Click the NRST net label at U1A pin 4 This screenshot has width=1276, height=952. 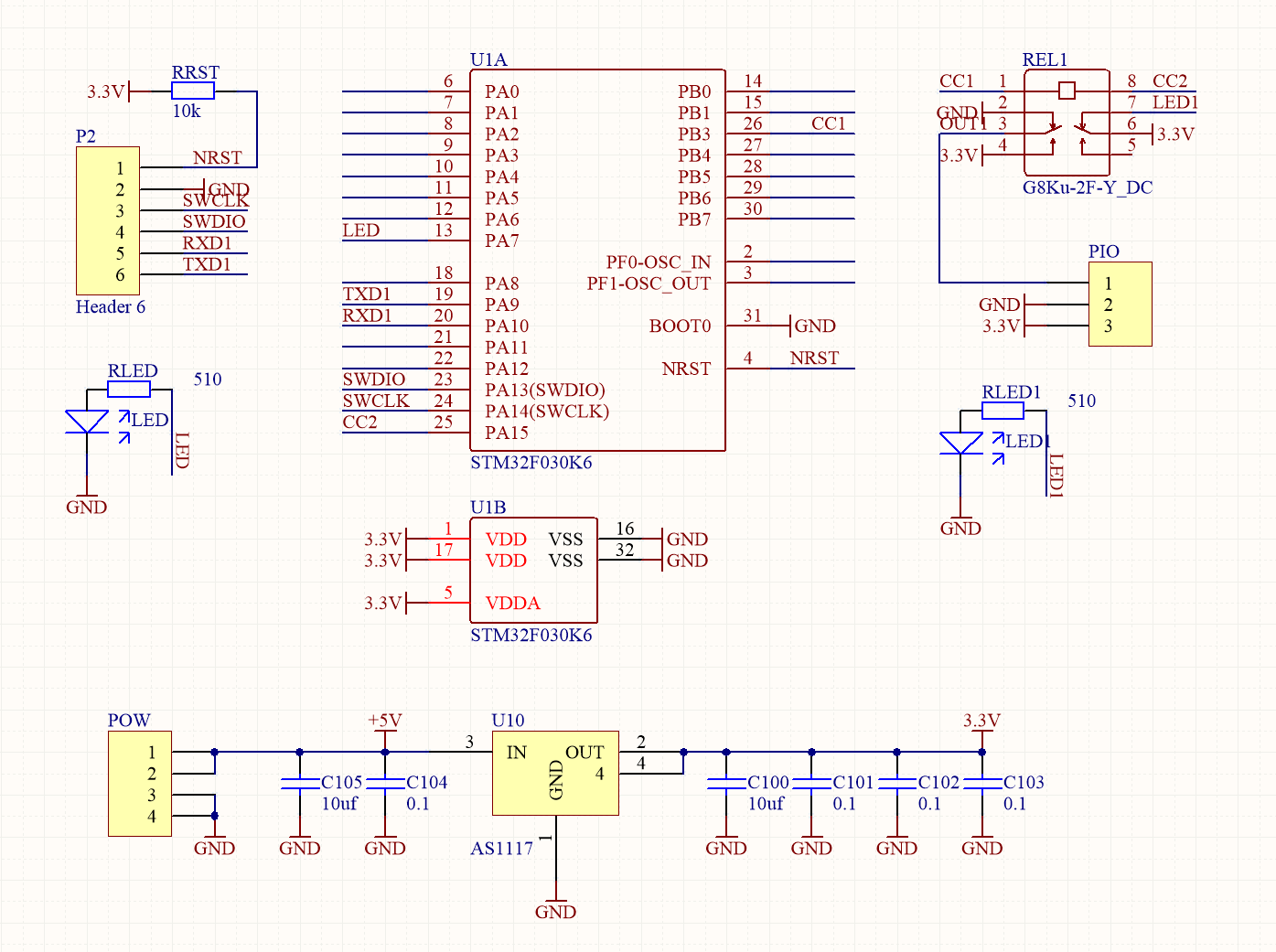tap(814, 358)
